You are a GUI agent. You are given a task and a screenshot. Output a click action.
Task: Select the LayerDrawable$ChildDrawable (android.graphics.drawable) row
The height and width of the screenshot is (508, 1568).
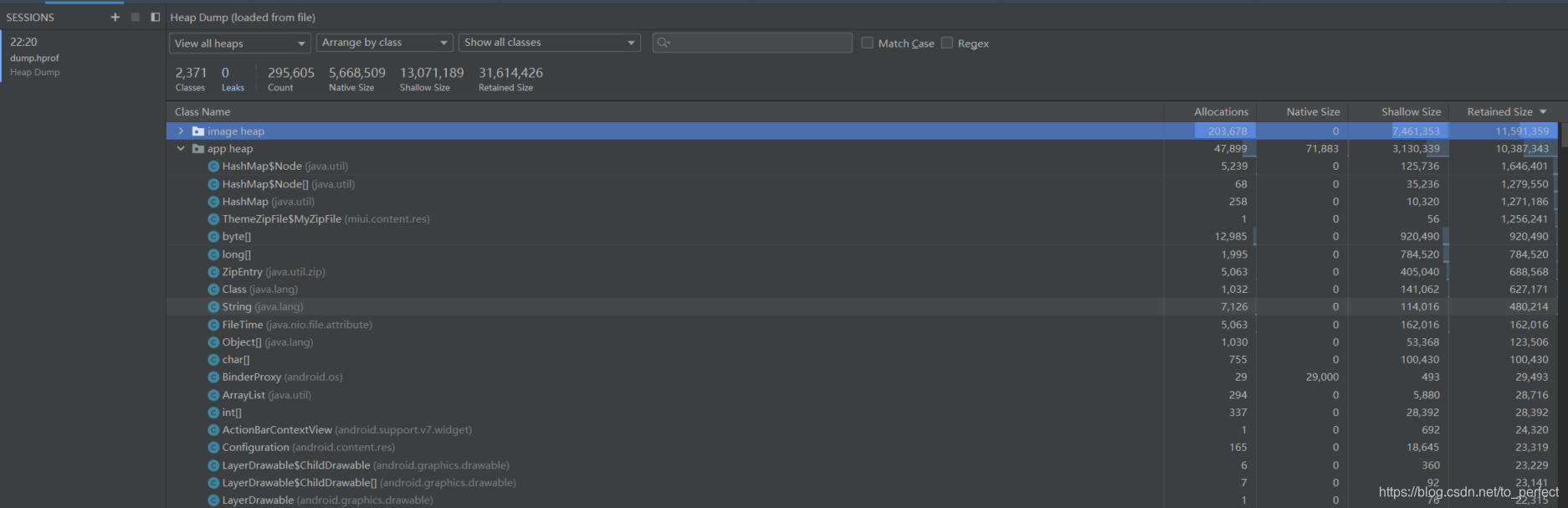click(862, 465)
